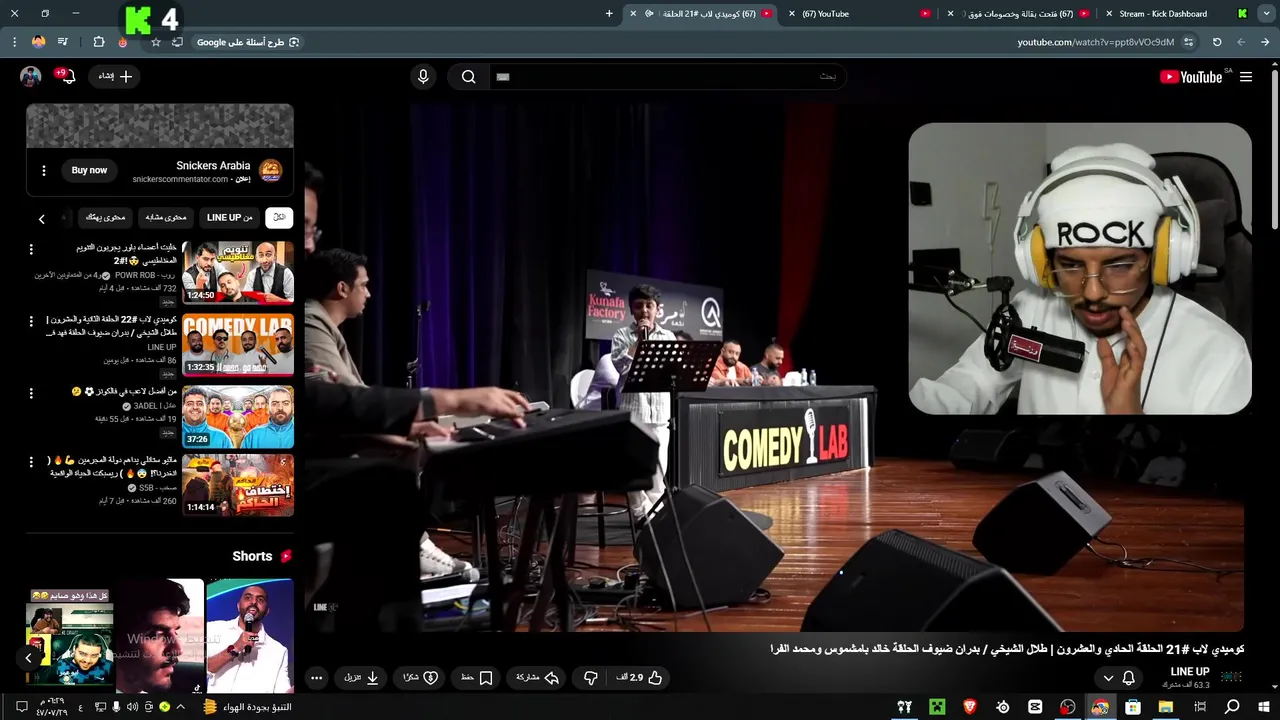The height and width of the screenshot is (720, 1280).
Task: Open the Comedy Lab #22 video title
Action: coord(112,326)
